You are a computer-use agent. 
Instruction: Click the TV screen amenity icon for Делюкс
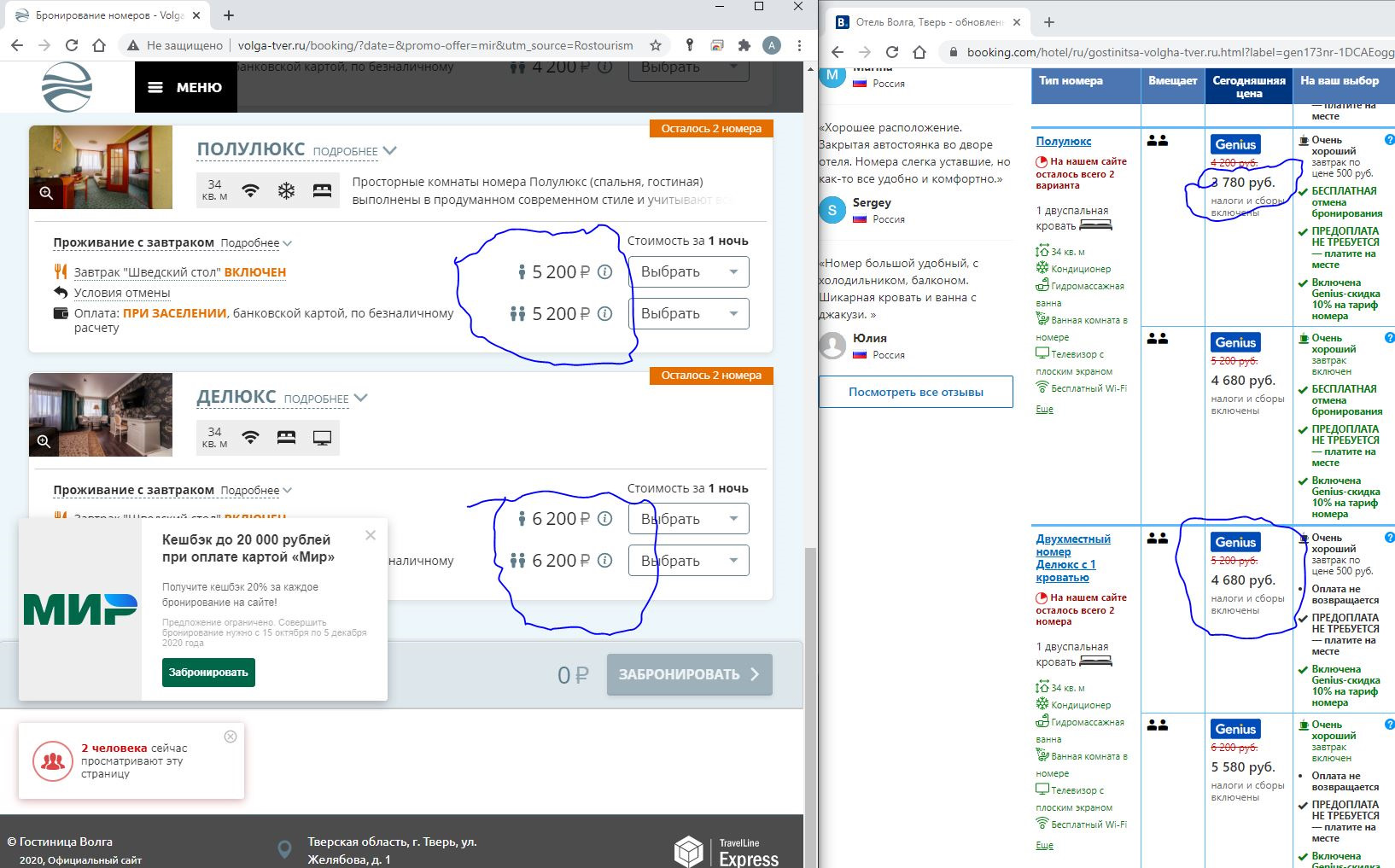click(x=322, y=438)
